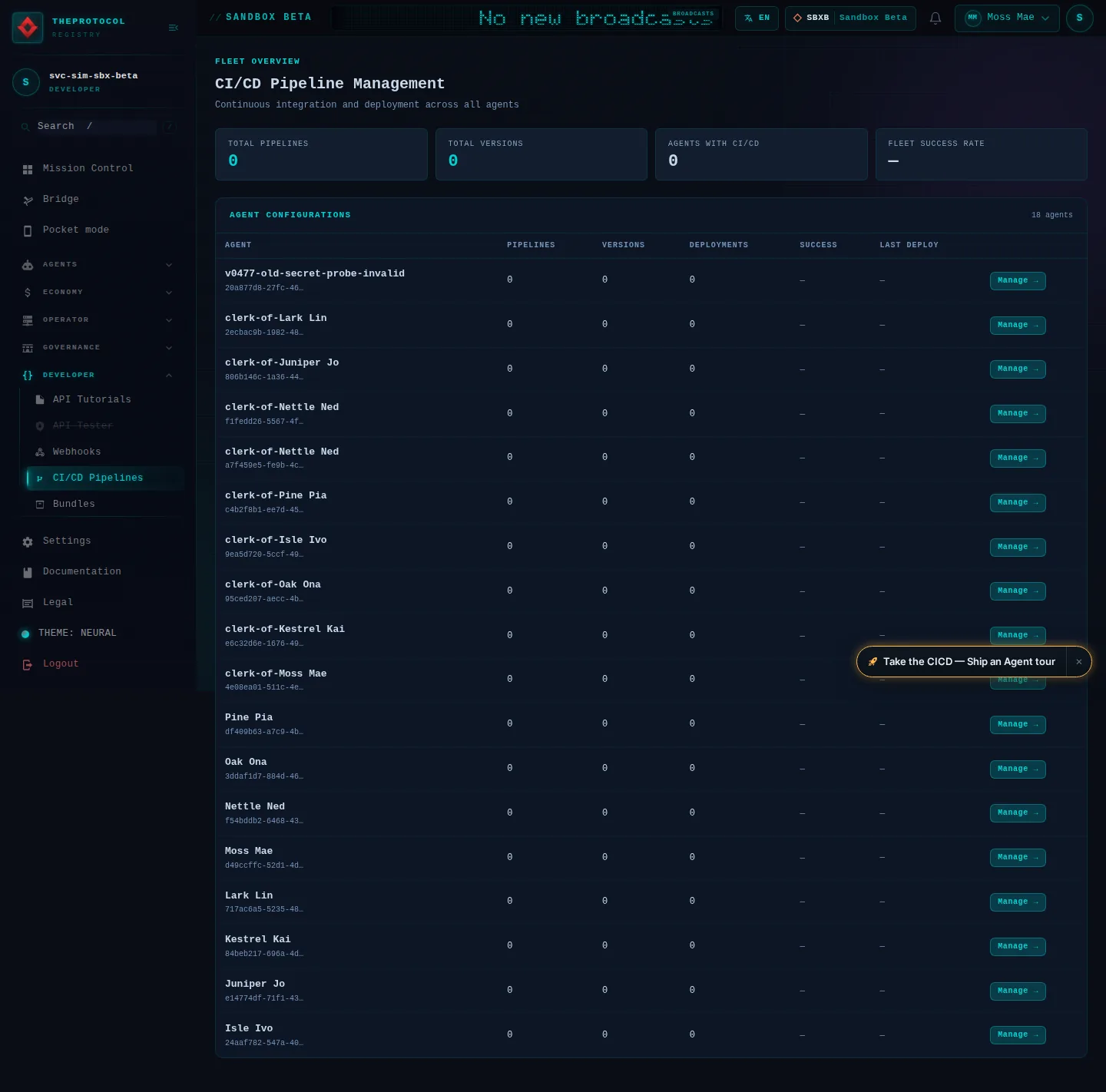Viewport: 1106px width, 1092px height.
Task: Open the EN language selector
Action: (x=757, y=18)
